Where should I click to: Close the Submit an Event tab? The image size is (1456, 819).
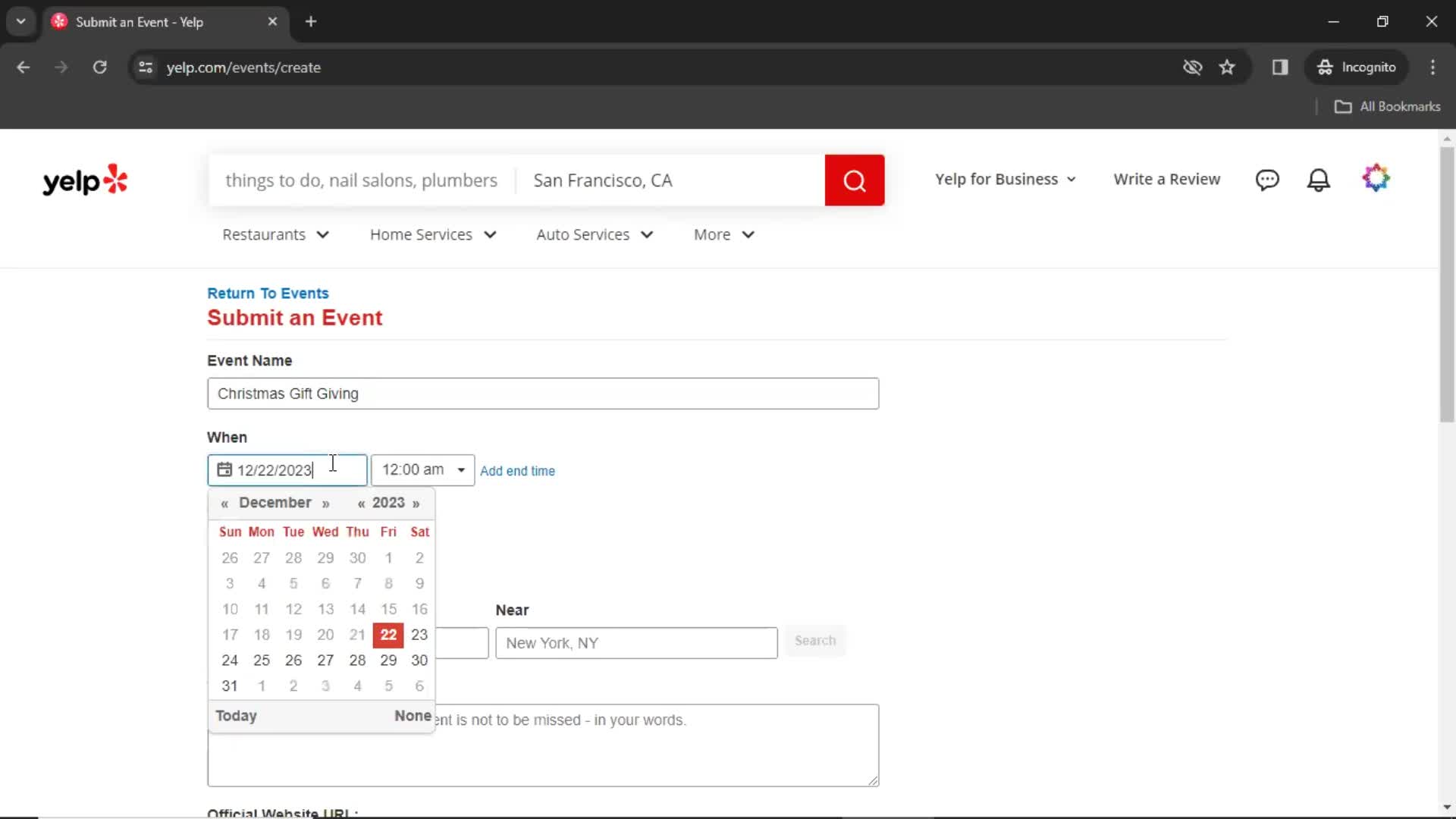(272, 21)
